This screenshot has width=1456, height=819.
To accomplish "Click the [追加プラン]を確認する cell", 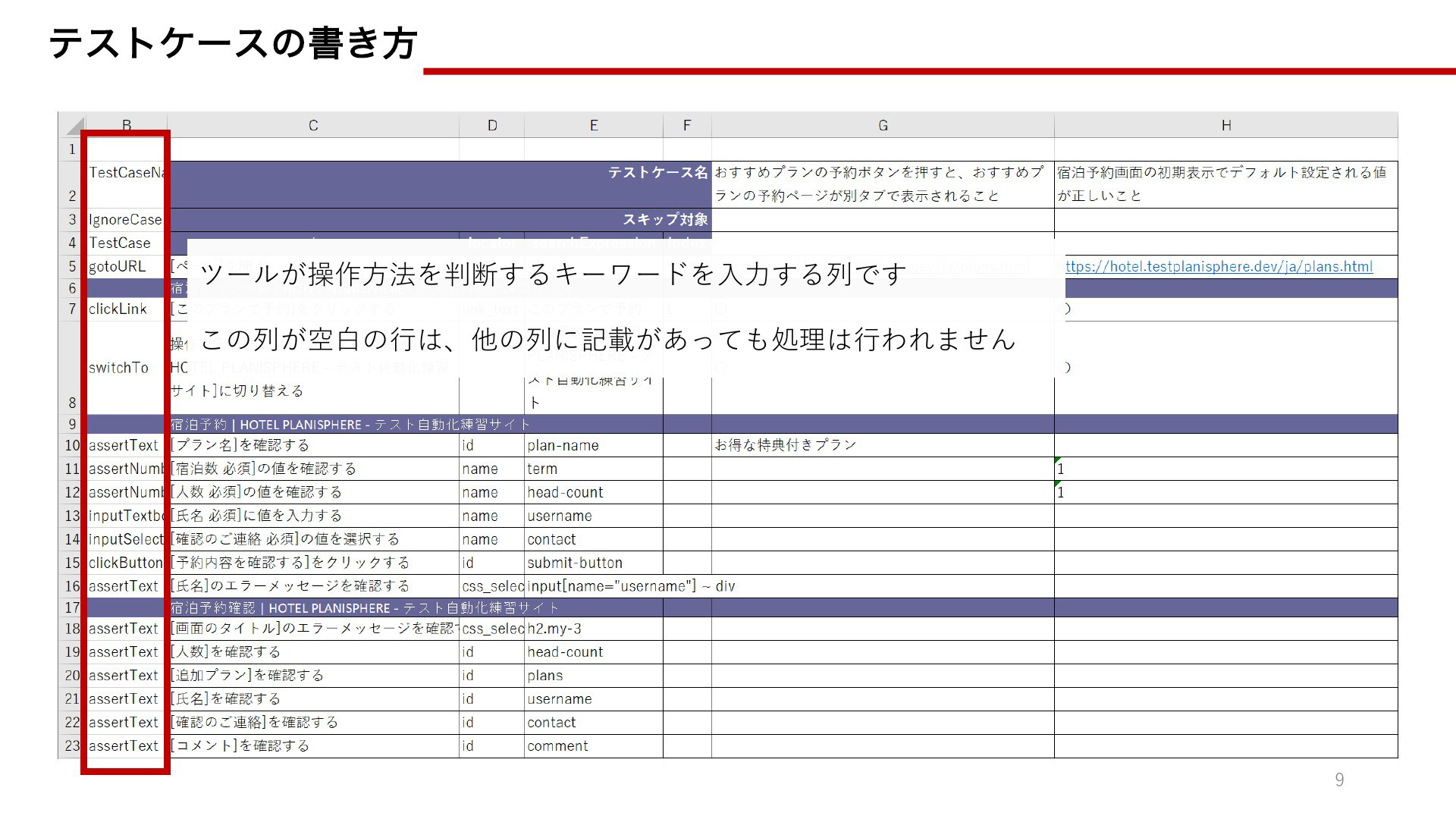I will pyautogui.click(x=313, y=676).
